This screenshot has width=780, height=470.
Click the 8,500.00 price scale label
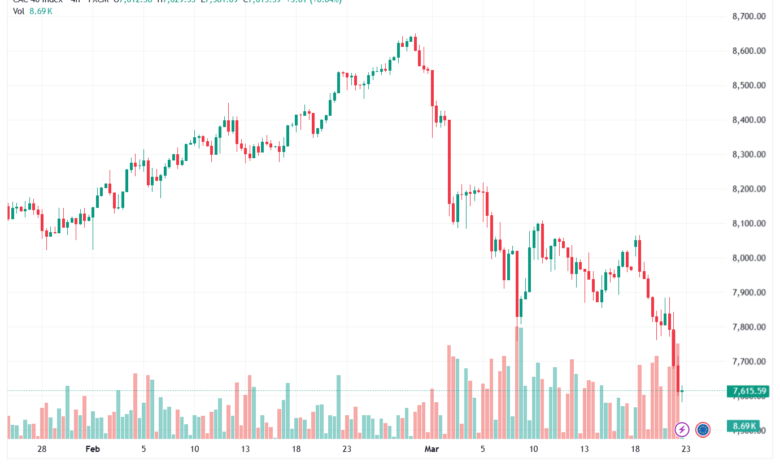point(749,86)
